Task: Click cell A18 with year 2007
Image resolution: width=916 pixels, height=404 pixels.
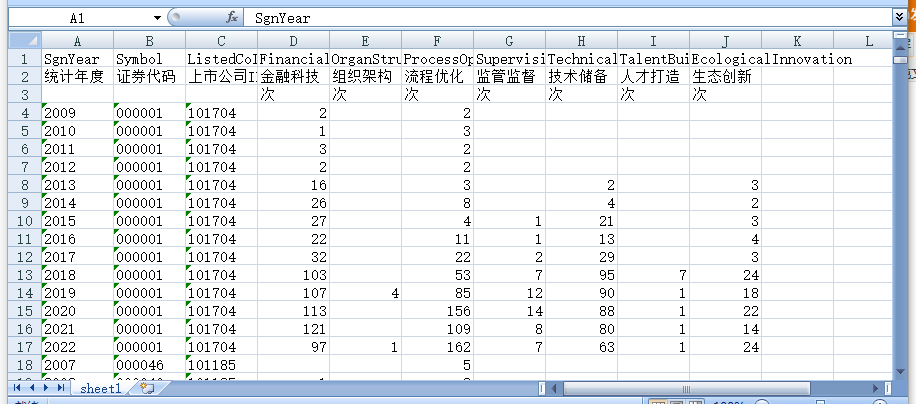Action: [x=77, y=364]
